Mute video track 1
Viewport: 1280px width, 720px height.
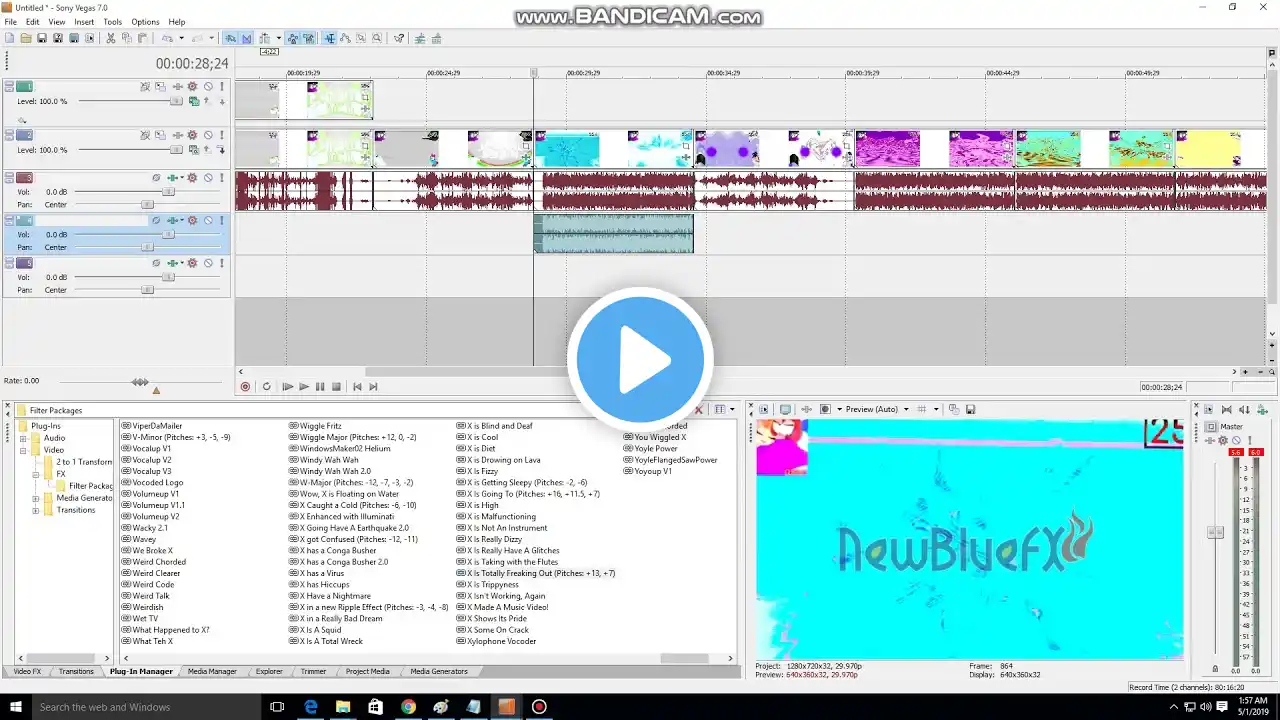208,87
